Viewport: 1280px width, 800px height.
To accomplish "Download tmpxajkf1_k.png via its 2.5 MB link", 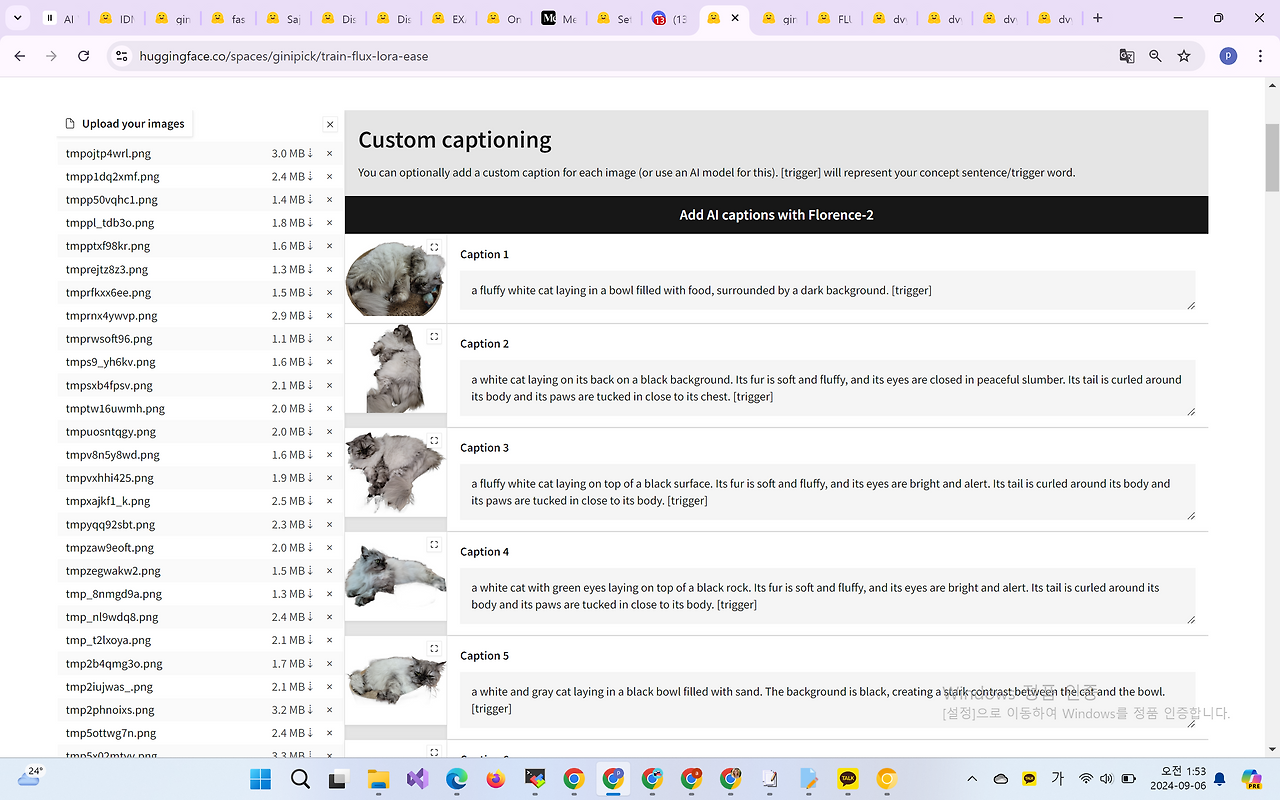I will click(x=292, y=501).
